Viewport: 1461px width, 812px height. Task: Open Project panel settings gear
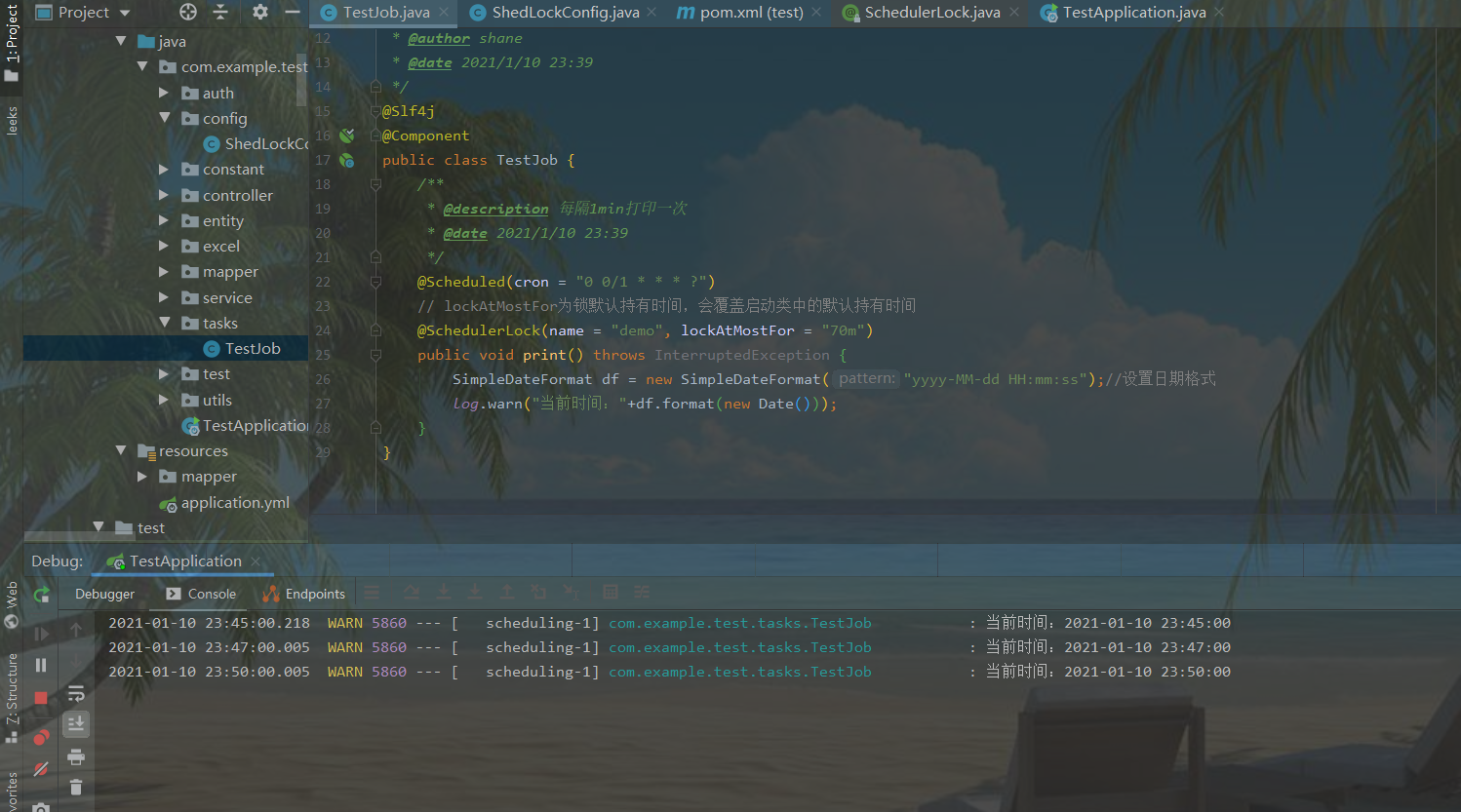click(259, 12)
